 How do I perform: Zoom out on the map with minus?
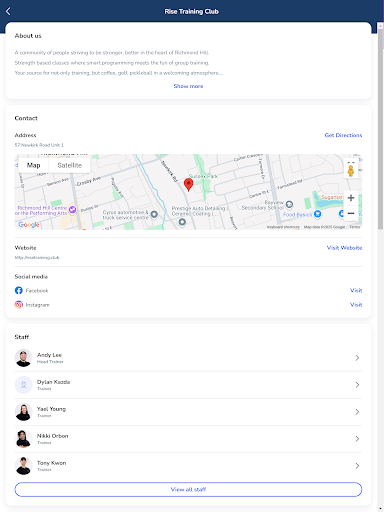click(351, 213)
